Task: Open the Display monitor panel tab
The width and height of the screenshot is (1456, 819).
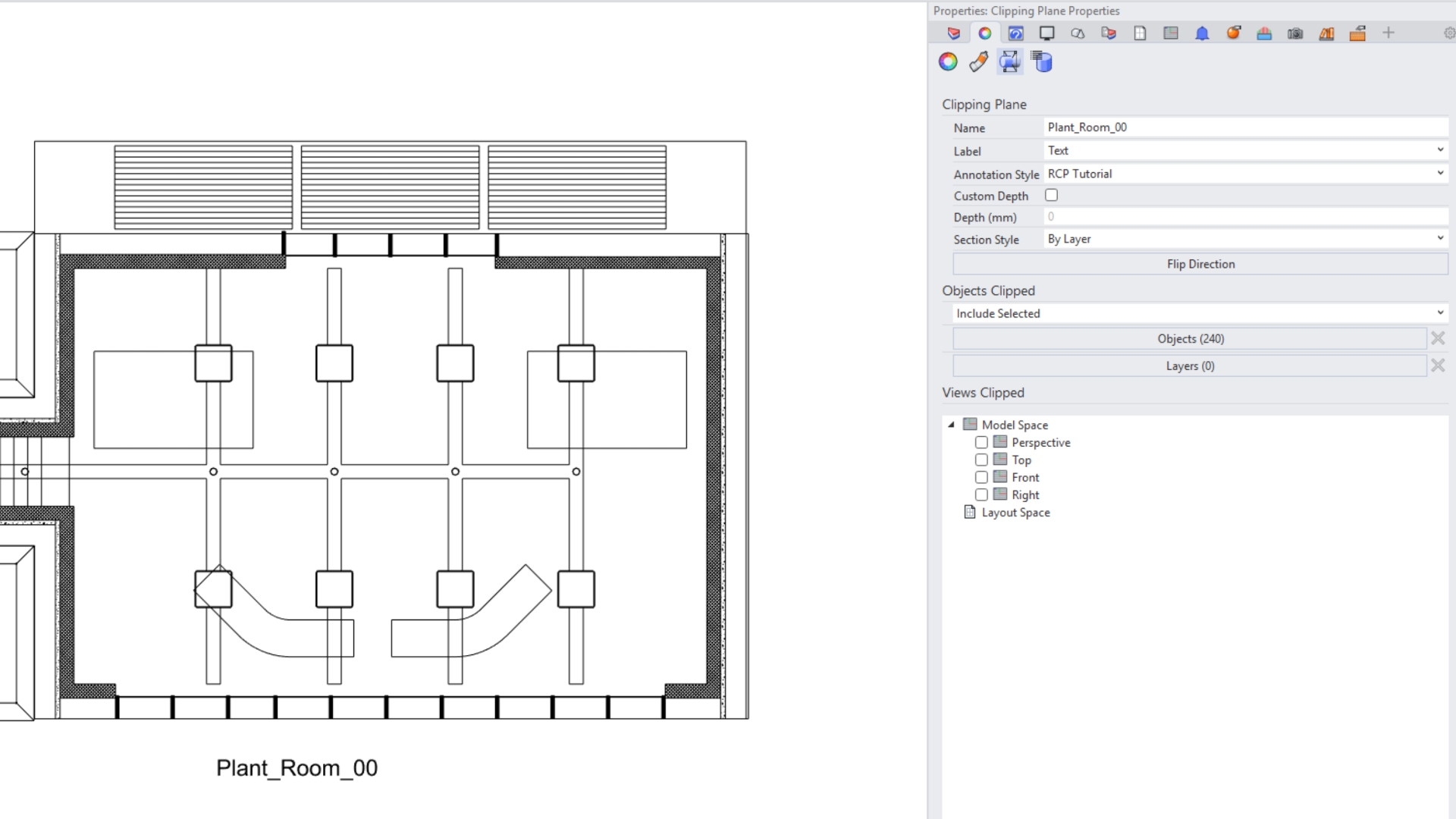Action: click(1046, 33)
